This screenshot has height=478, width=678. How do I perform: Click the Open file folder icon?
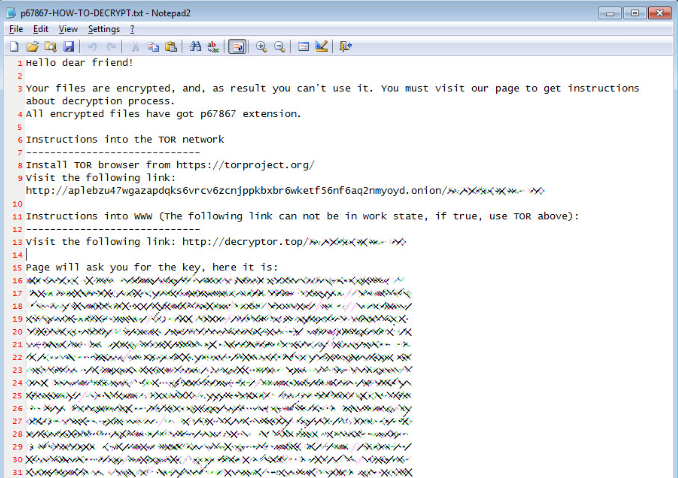[32, 46]
